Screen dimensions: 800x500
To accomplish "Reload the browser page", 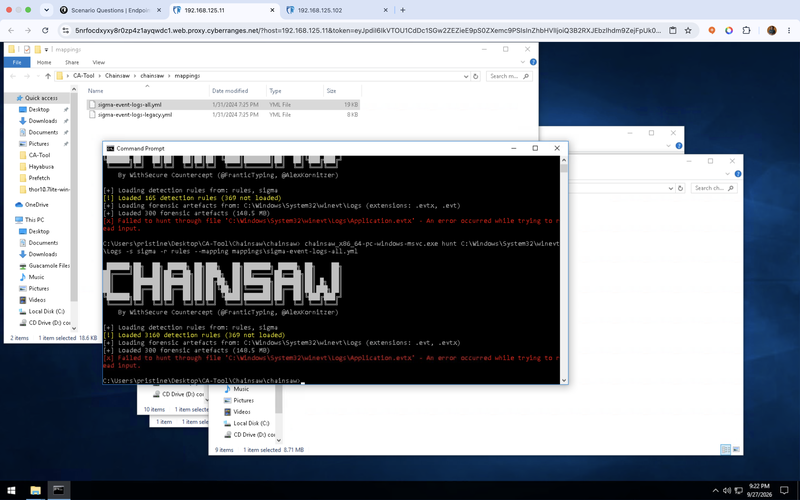I will tap(45, 31).
